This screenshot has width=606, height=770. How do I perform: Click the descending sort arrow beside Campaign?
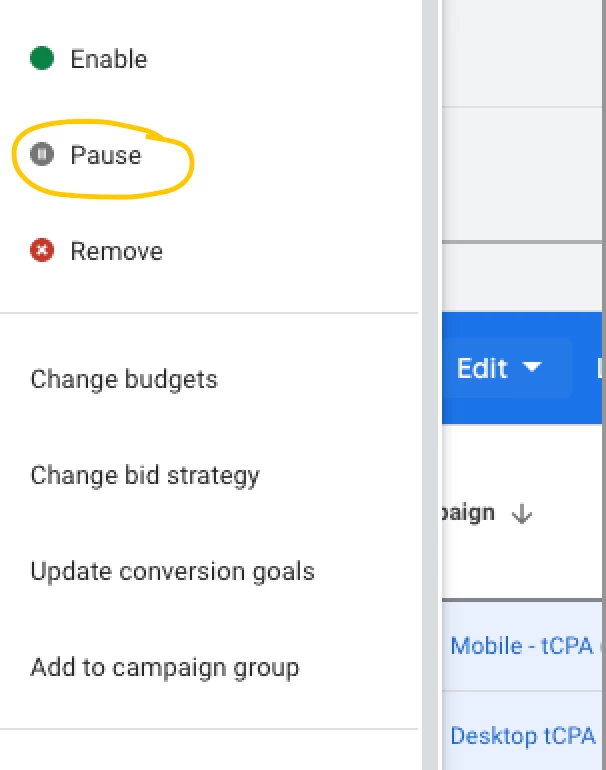point(521,514)
